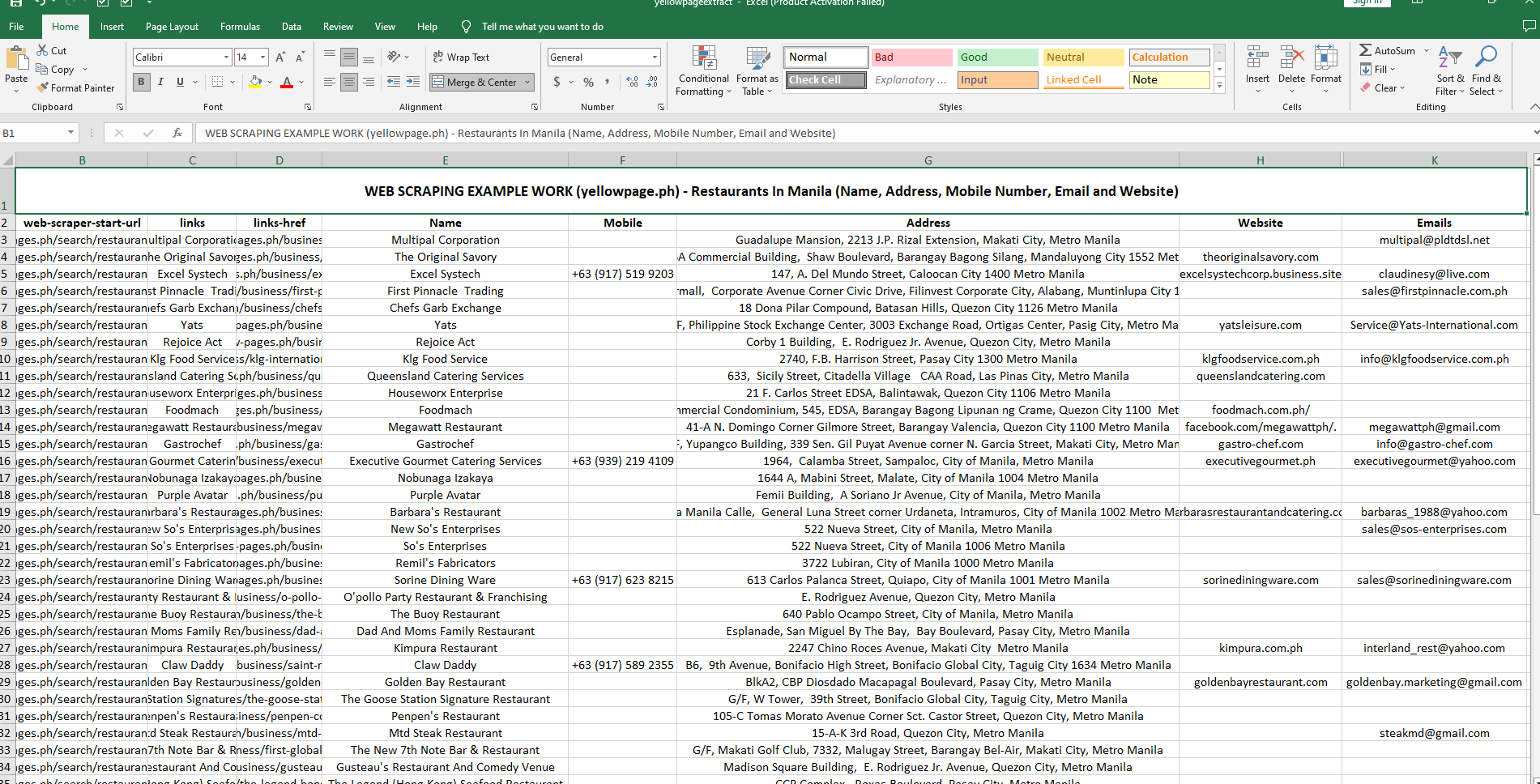1540x784 pixels.
Task: Click the Tell me what you want search box
Action: (542, 27)
